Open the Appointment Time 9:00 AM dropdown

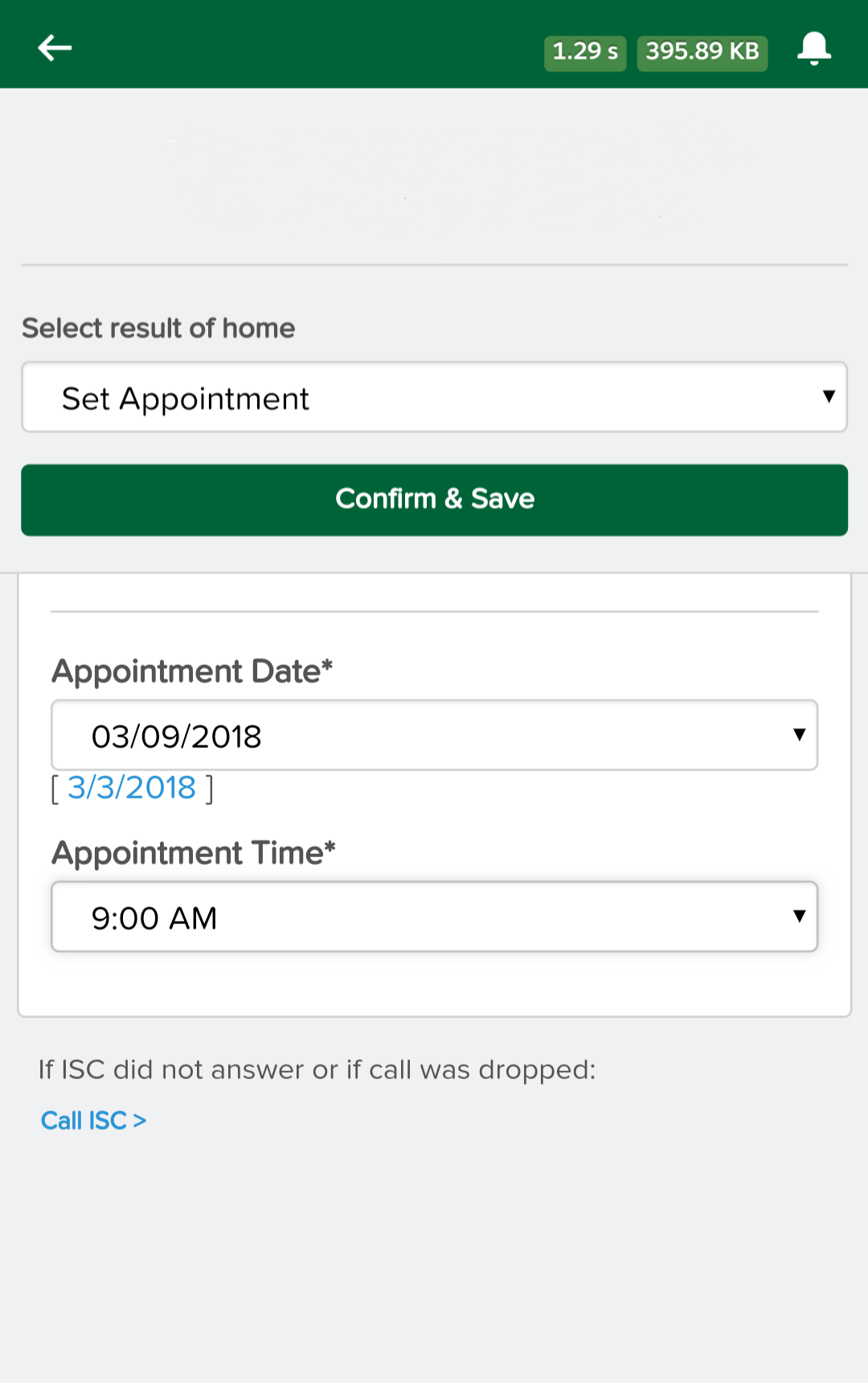[434, 917]
